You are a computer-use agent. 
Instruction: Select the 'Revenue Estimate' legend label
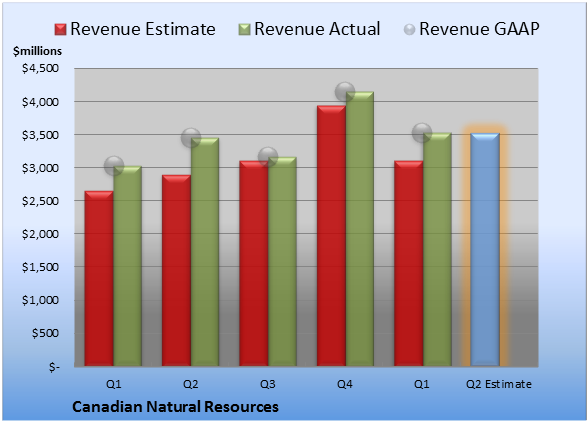coord(143,29)
